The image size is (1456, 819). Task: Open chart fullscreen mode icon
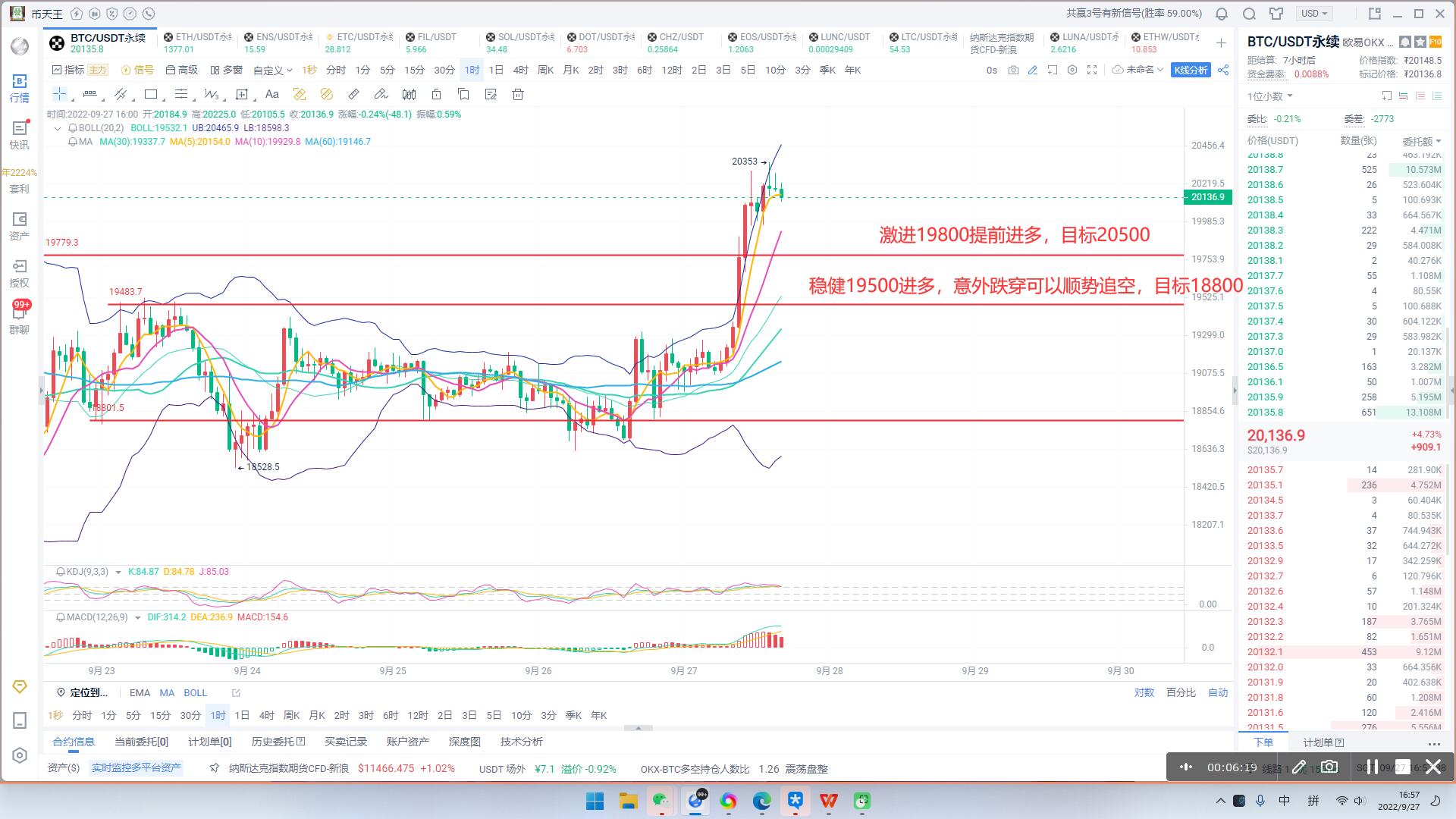(1092, 70)
